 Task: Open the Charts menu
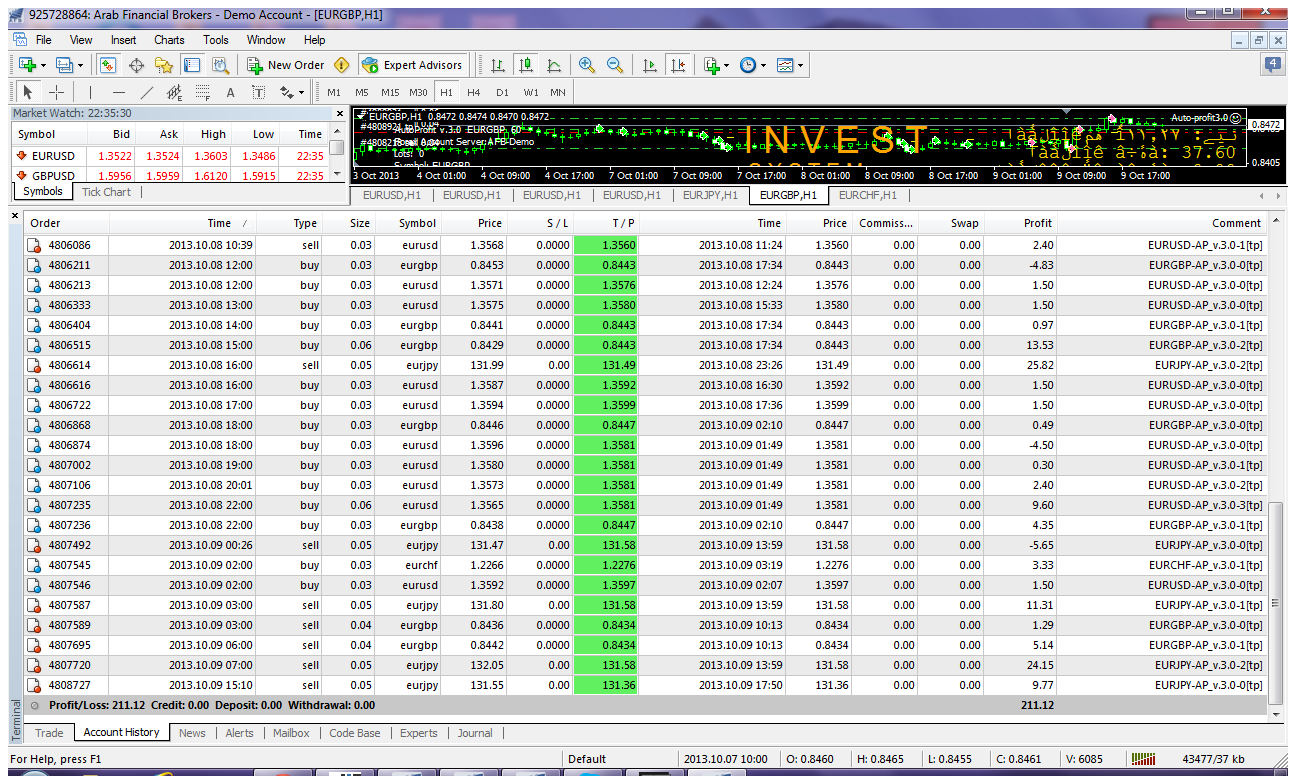(169, 40)
